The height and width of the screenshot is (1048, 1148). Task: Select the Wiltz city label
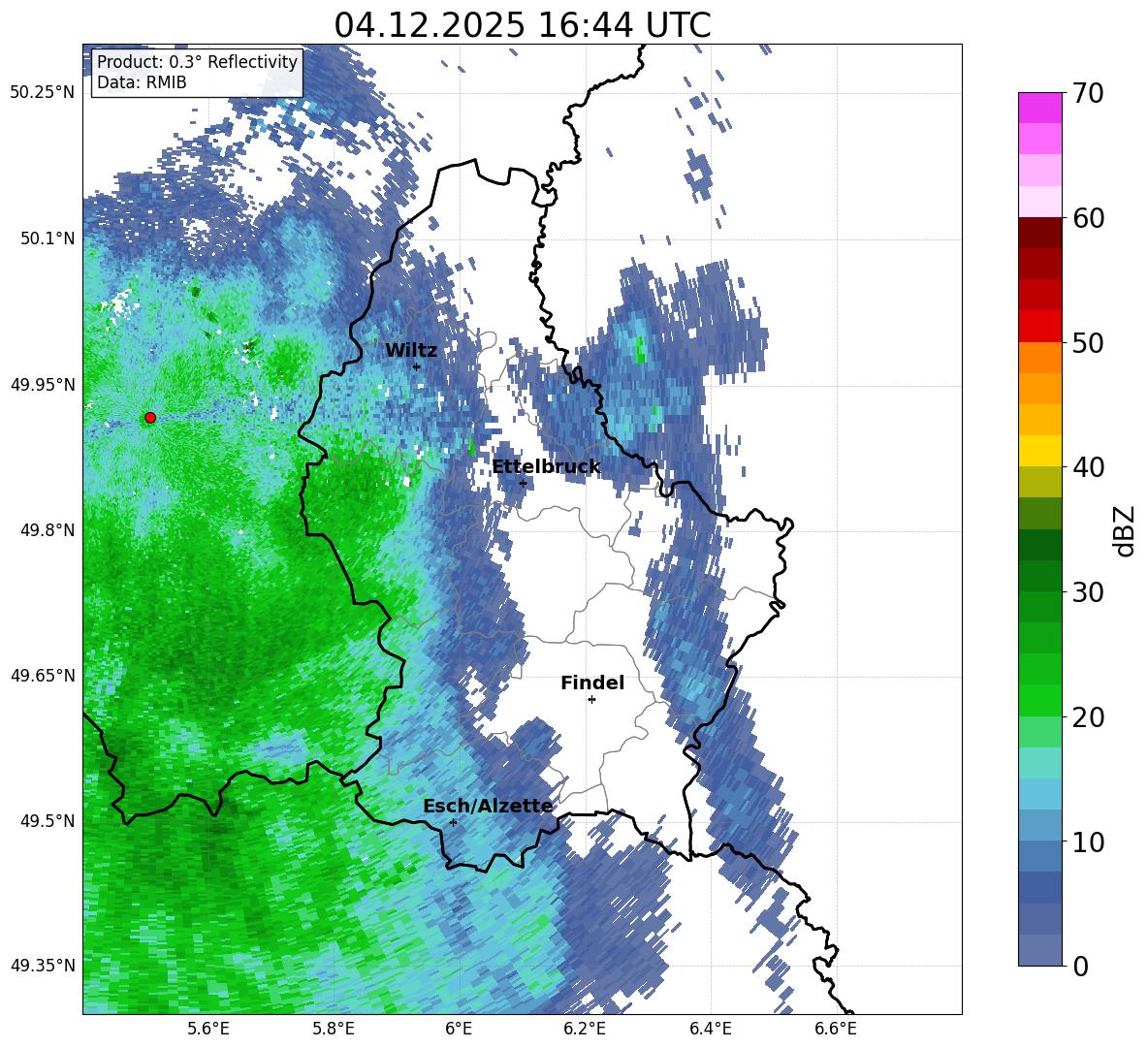tap(411, 351)
